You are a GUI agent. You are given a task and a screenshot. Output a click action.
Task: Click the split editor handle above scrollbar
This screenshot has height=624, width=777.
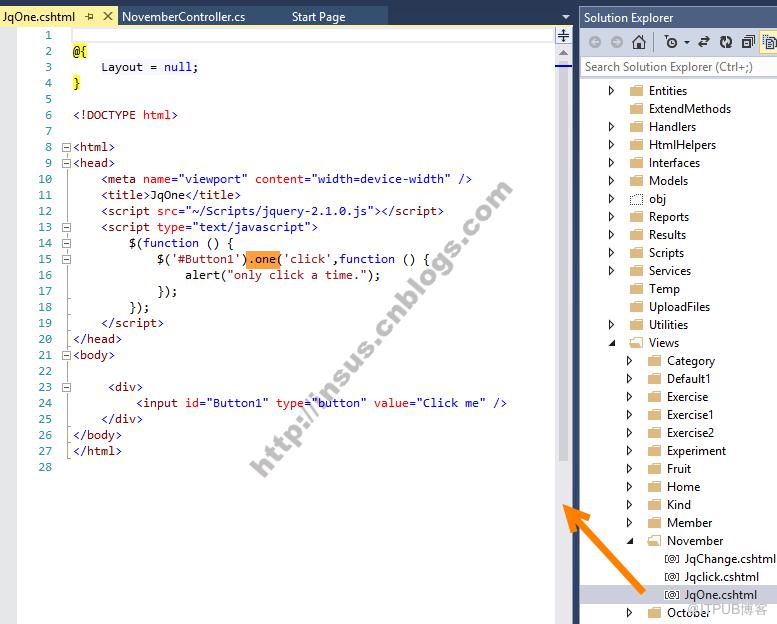click(x=563, y=35)
